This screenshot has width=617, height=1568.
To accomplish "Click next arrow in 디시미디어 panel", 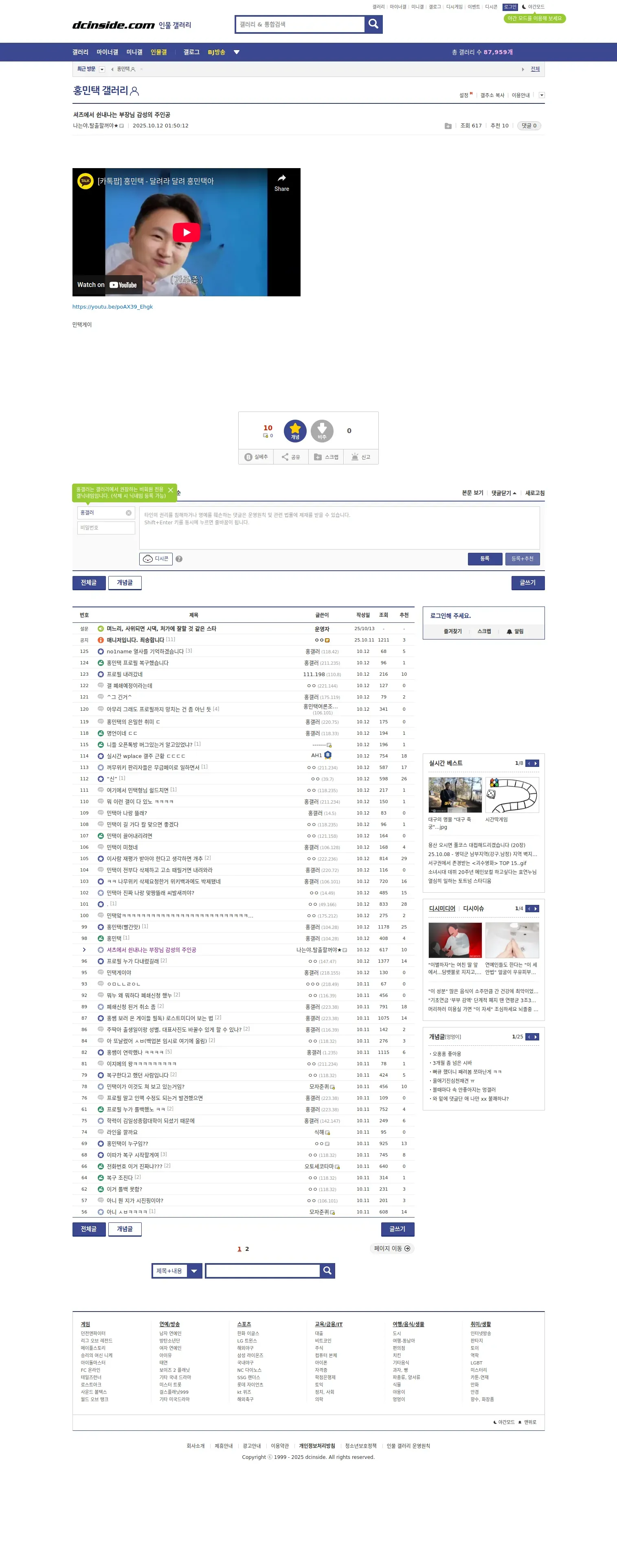I will pyautogui.click(x=536, y=908).
